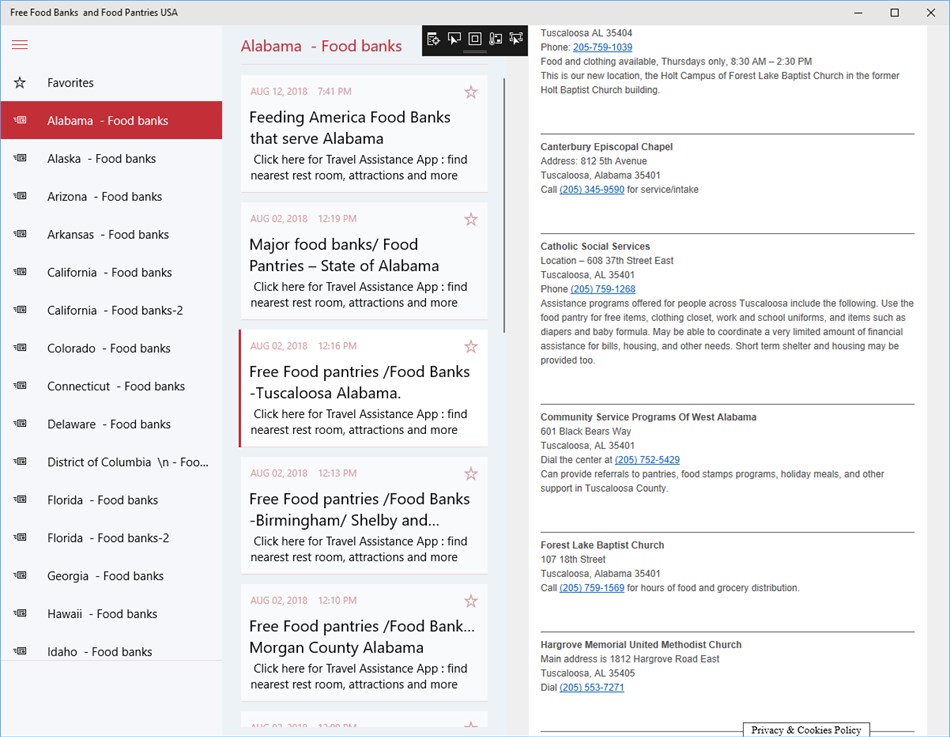The width and height of the screenshot is (950, 737).
Task: Click the Alabama - Food banks page heading
Action: coord(321,46)
